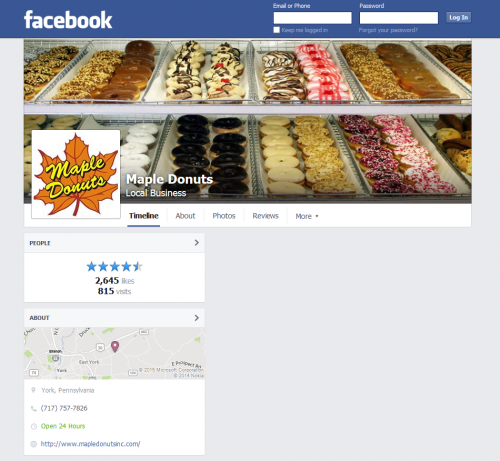
Task: Click the phone icon next to the number
Action: (33, 408)
